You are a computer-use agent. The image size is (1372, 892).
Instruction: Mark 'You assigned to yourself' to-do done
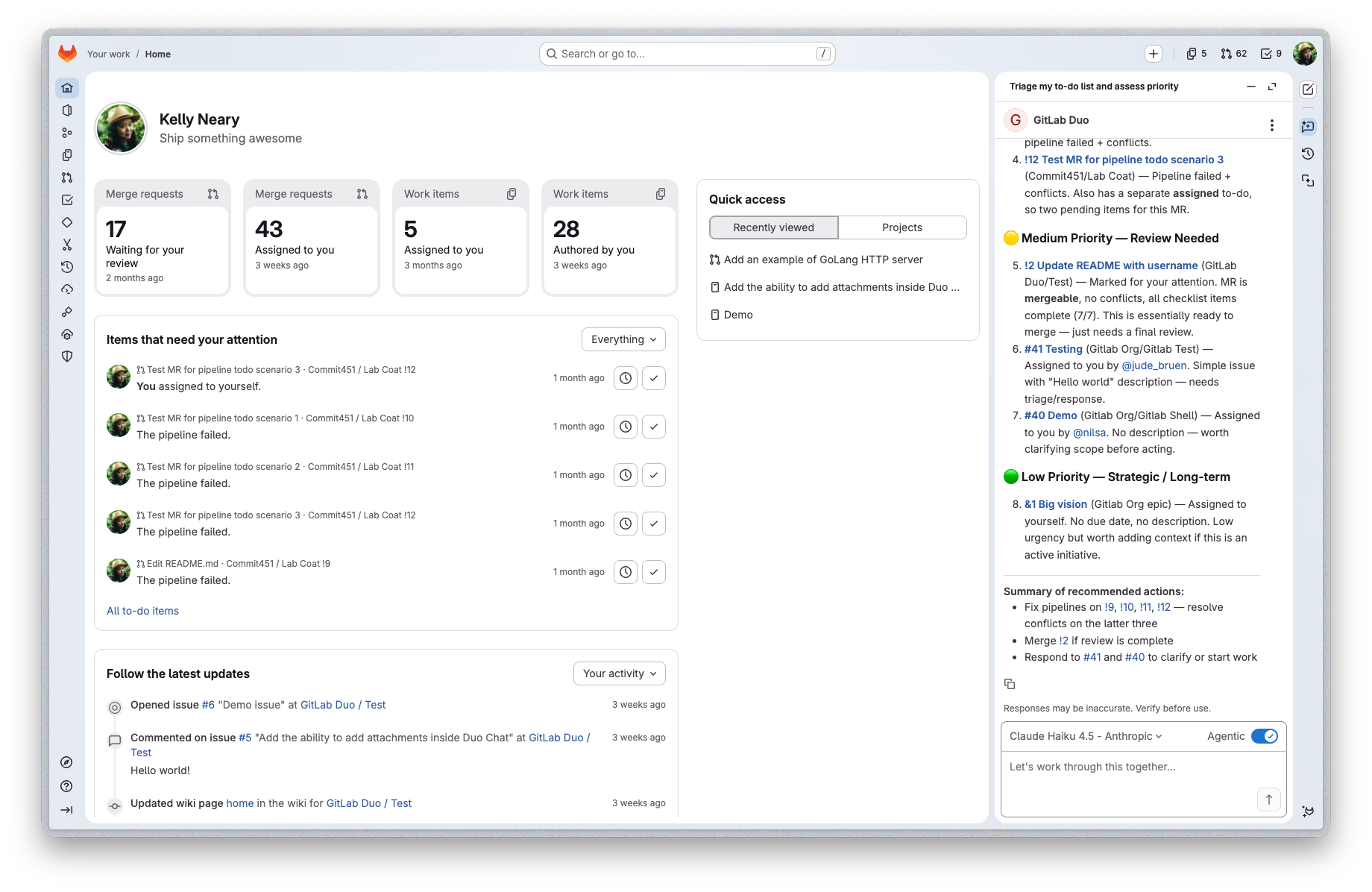click(x=654, y=378)
